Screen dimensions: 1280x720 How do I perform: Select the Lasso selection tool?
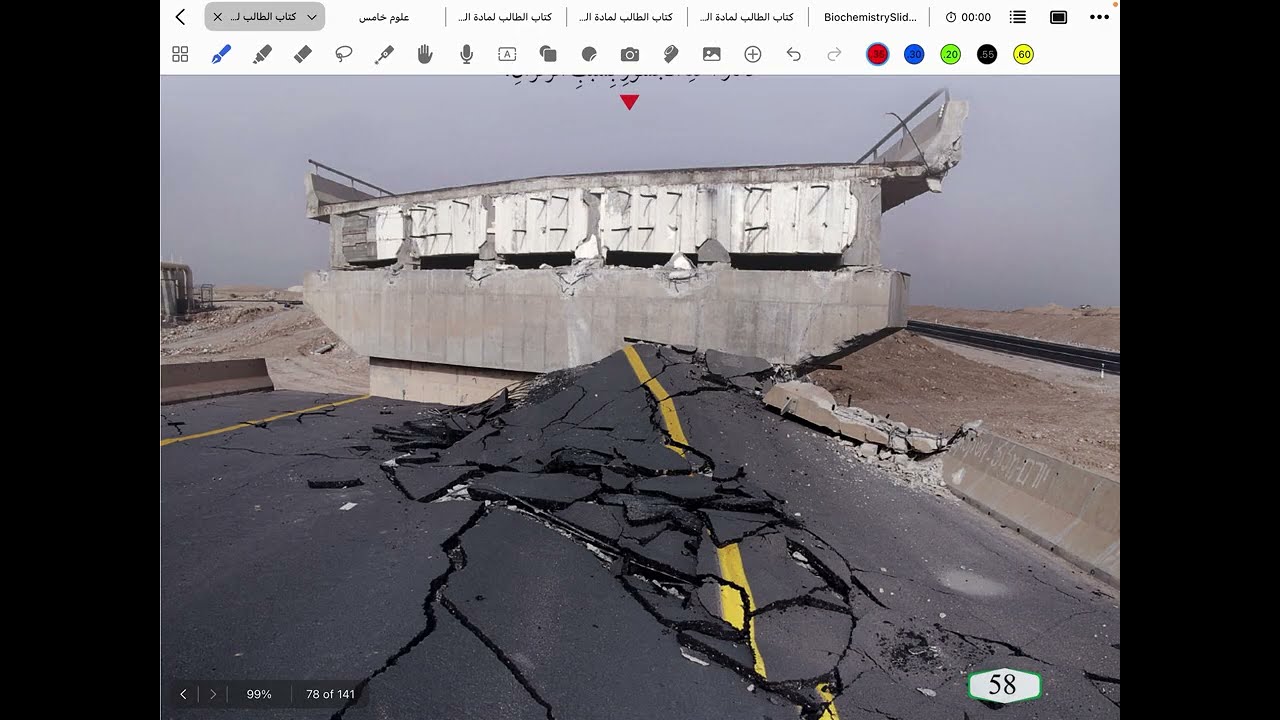click(344, 54)
